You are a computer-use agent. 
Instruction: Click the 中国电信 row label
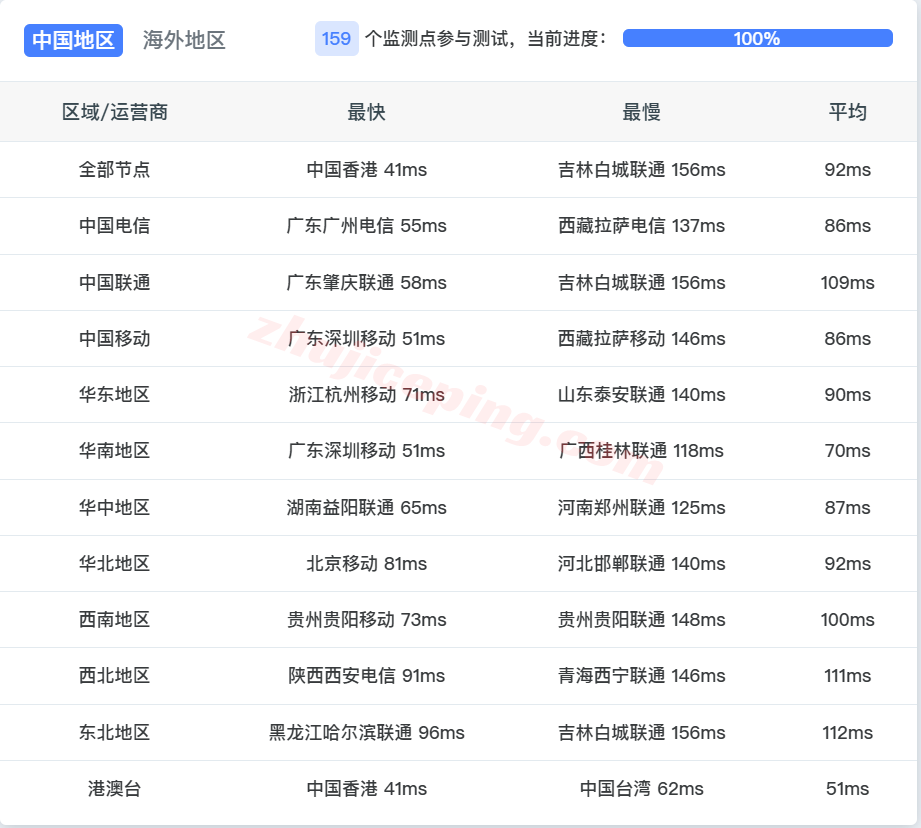(117, 226)
